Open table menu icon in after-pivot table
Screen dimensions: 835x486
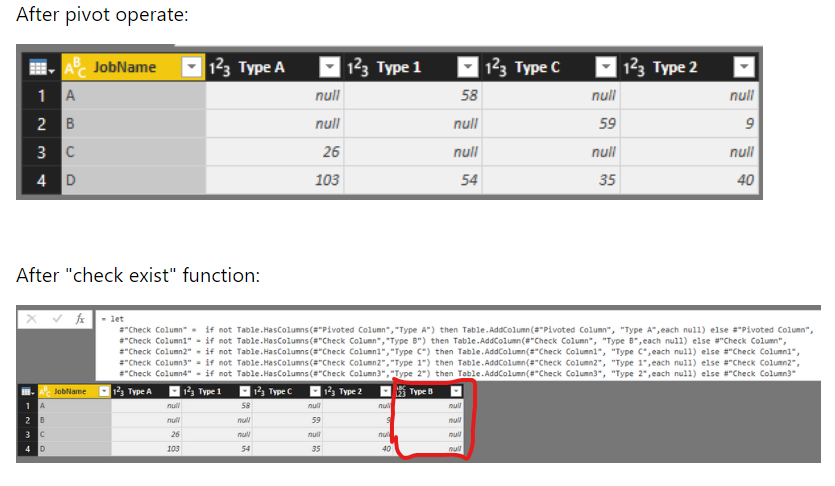pyautogui.click(x=42, y=68)
